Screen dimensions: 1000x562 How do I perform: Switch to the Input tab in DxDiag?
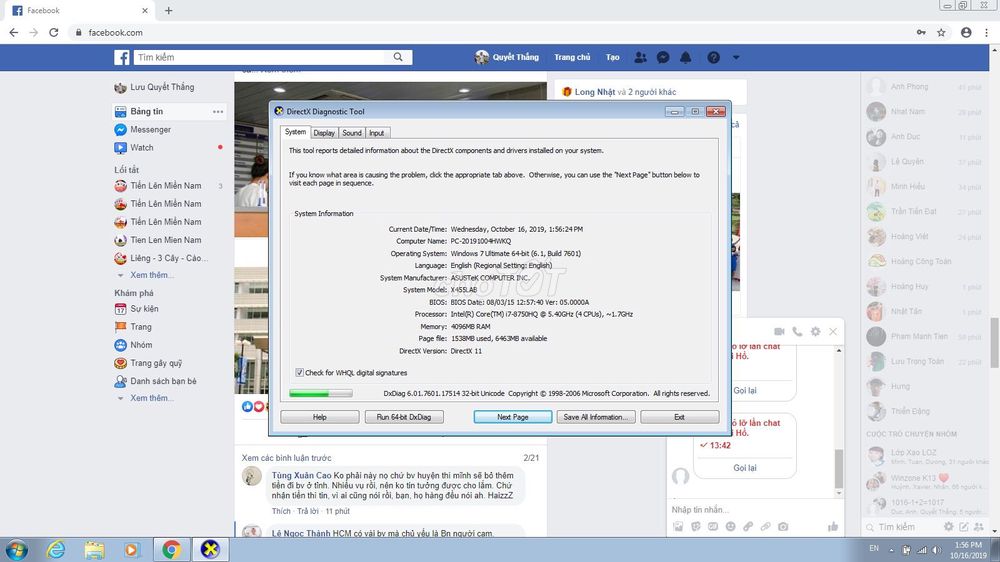377,133
